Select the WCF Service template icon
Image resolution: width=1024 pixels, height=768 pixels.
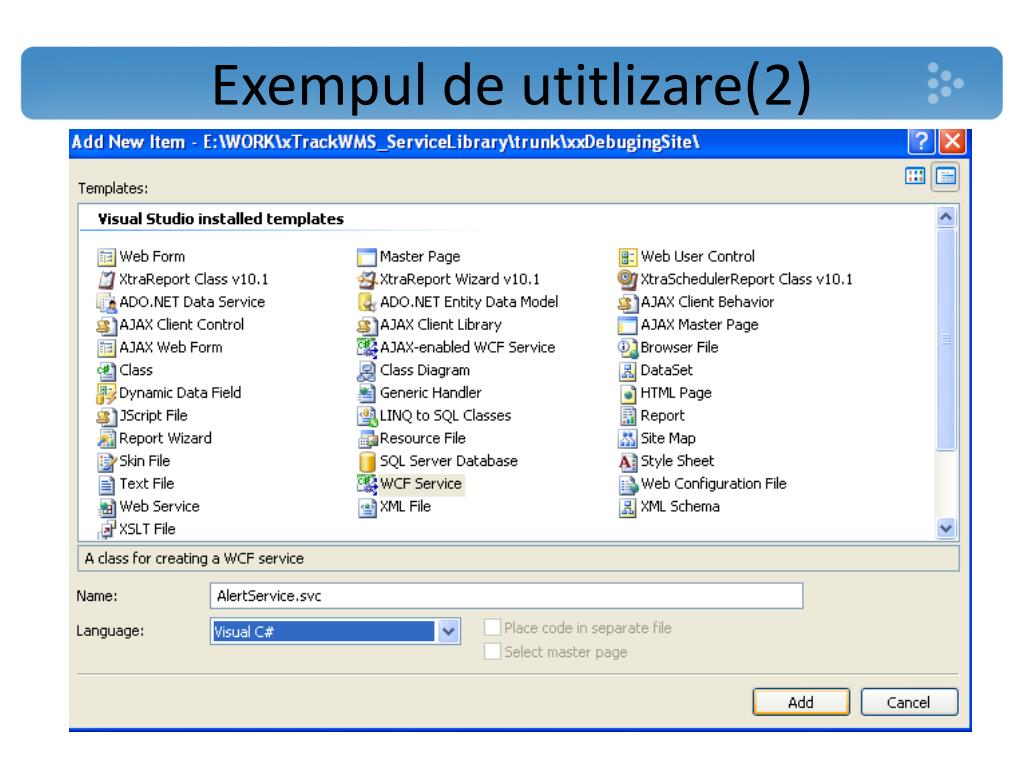point(367,485)
